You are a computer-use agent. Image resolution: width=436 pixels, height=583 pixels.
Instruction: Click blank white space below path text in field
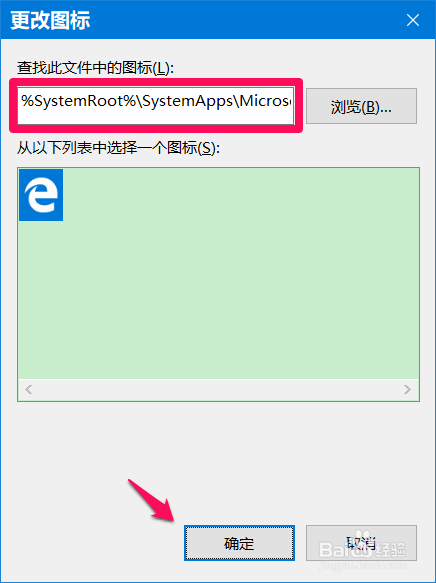[x=156, y=117]
